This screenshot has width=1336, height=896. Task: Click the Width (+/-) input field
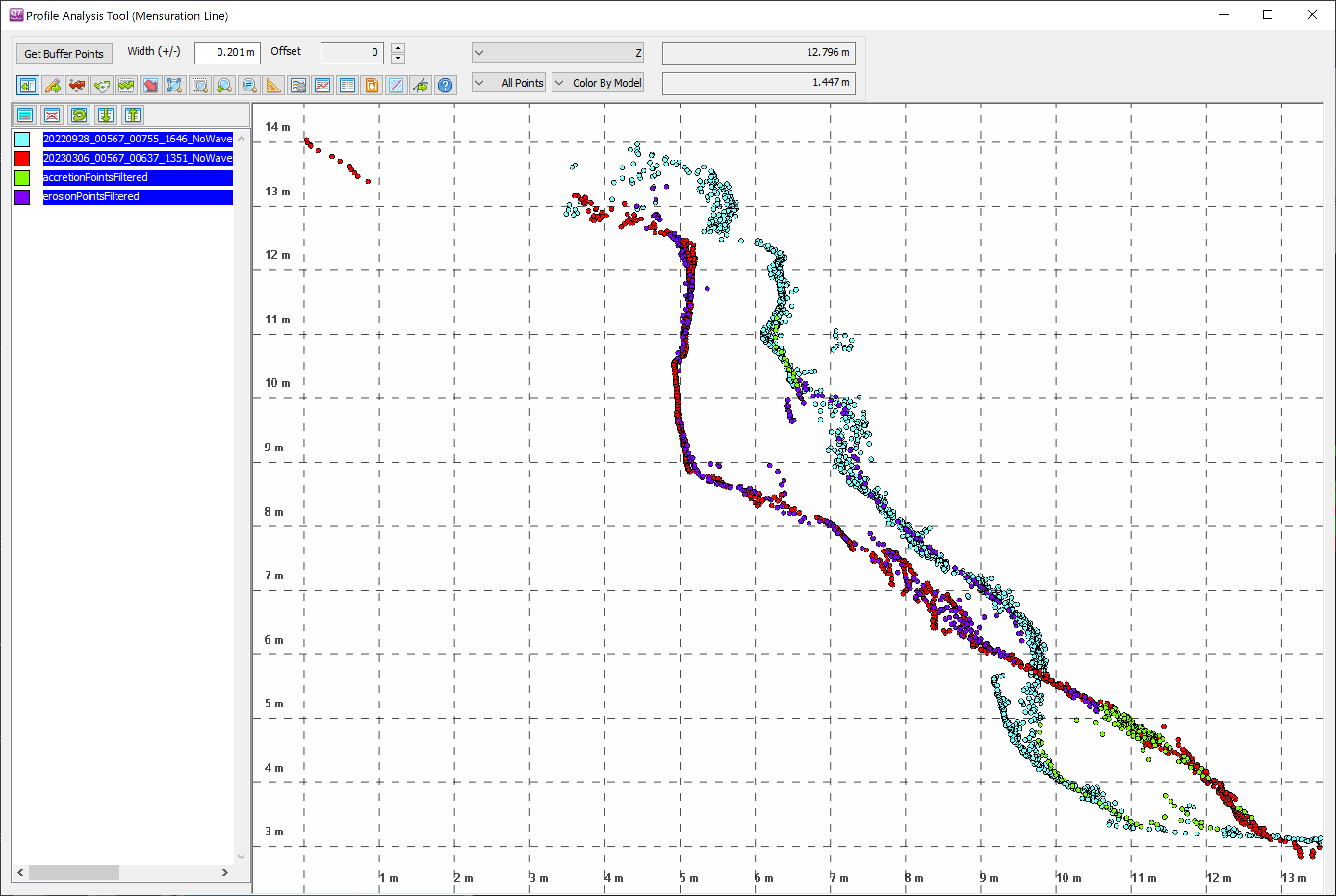click(x=228, y=53)
